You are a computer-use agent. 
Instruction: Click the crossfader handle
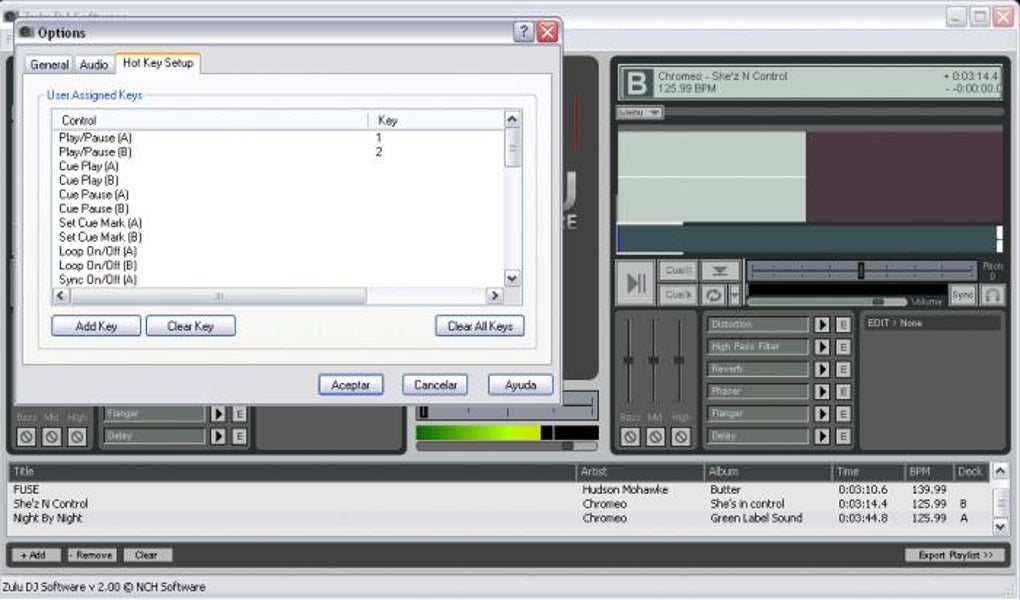423,412
